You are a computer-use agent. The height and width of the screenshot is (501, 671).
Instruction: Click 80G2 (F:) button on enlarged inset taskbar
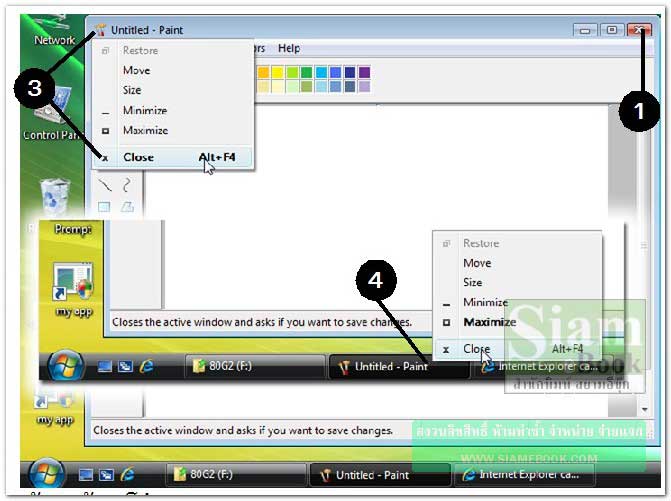[x=255, y=366]
